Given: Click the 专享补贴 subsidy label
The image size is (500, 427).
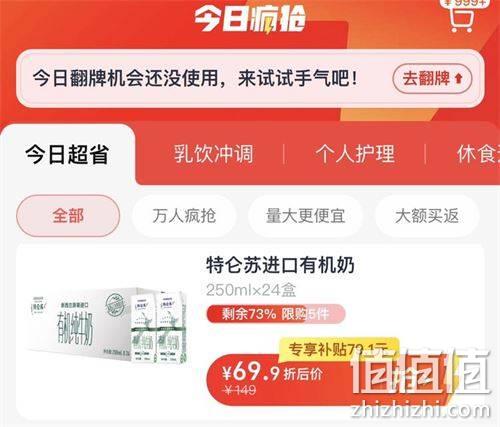Looking at the screenshot, I should 339,349.
